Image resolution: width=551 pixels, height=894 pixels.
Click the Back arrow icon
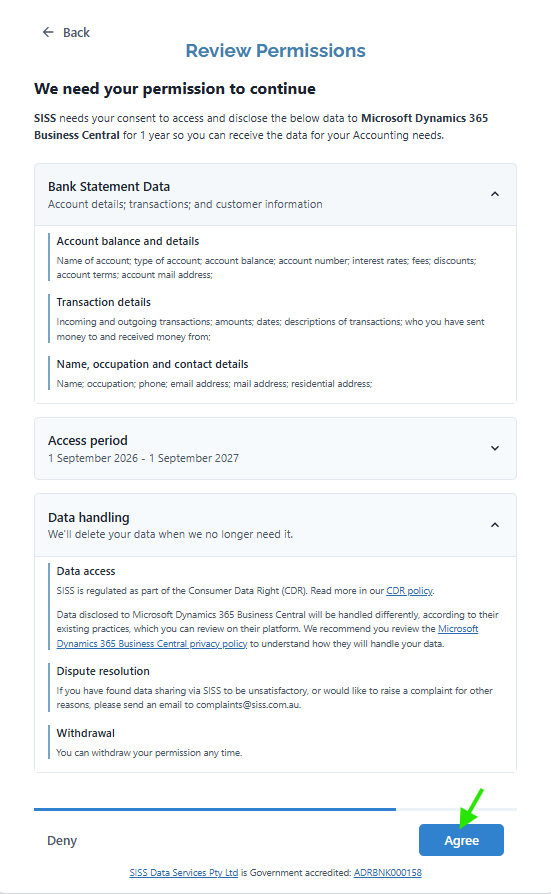click(48, 32)
